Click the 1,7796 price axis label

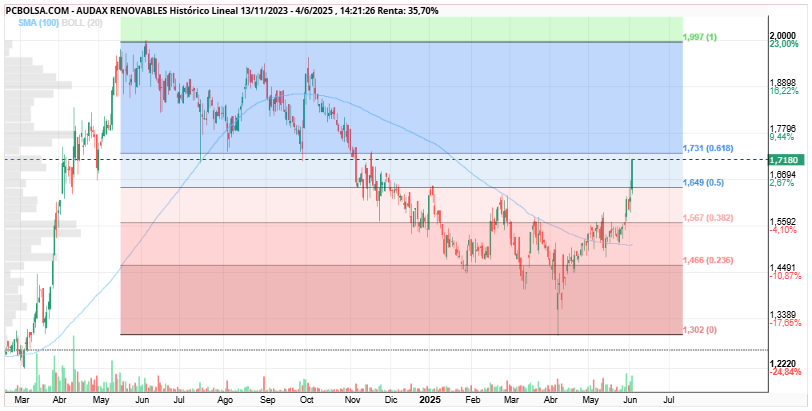click(784, 128)
